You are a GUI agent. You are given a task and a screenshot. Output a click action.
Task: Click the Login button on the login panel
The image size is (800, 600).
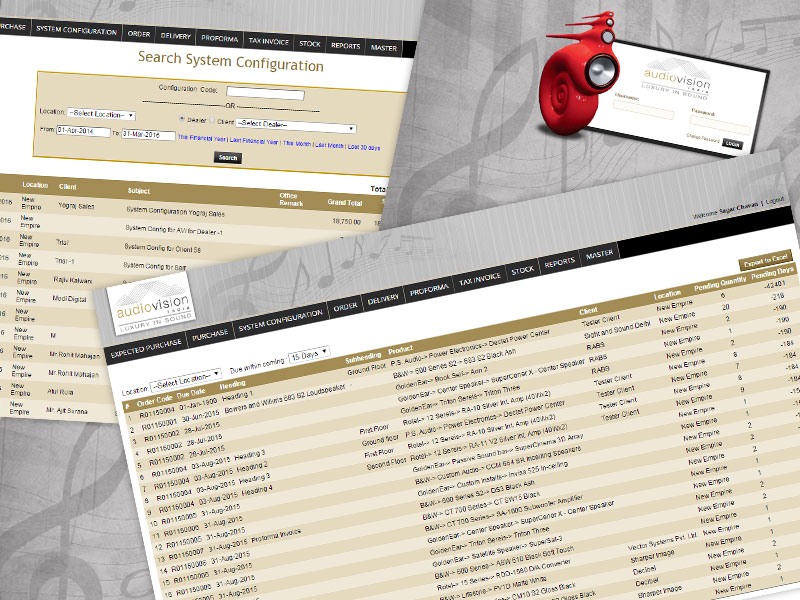[732, 144]
